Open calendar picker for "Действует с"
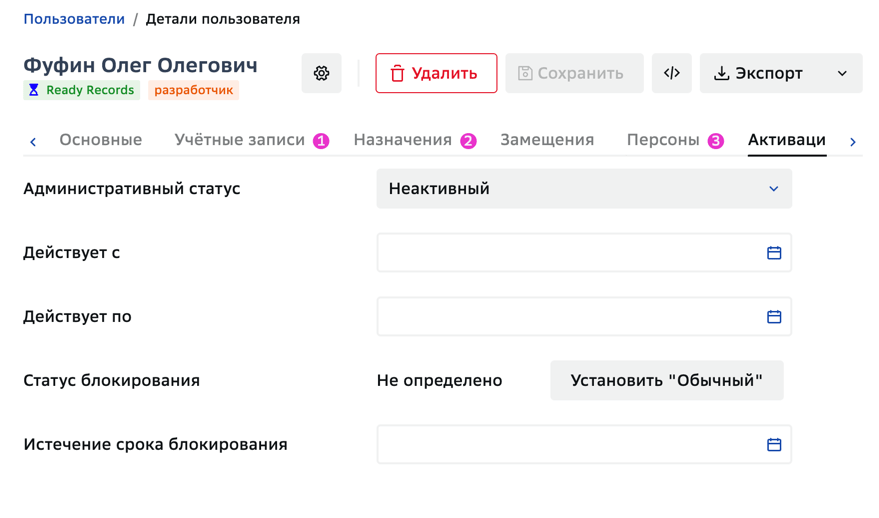Image resolution: width=879 pixels, height=518 pixels. 774,253
